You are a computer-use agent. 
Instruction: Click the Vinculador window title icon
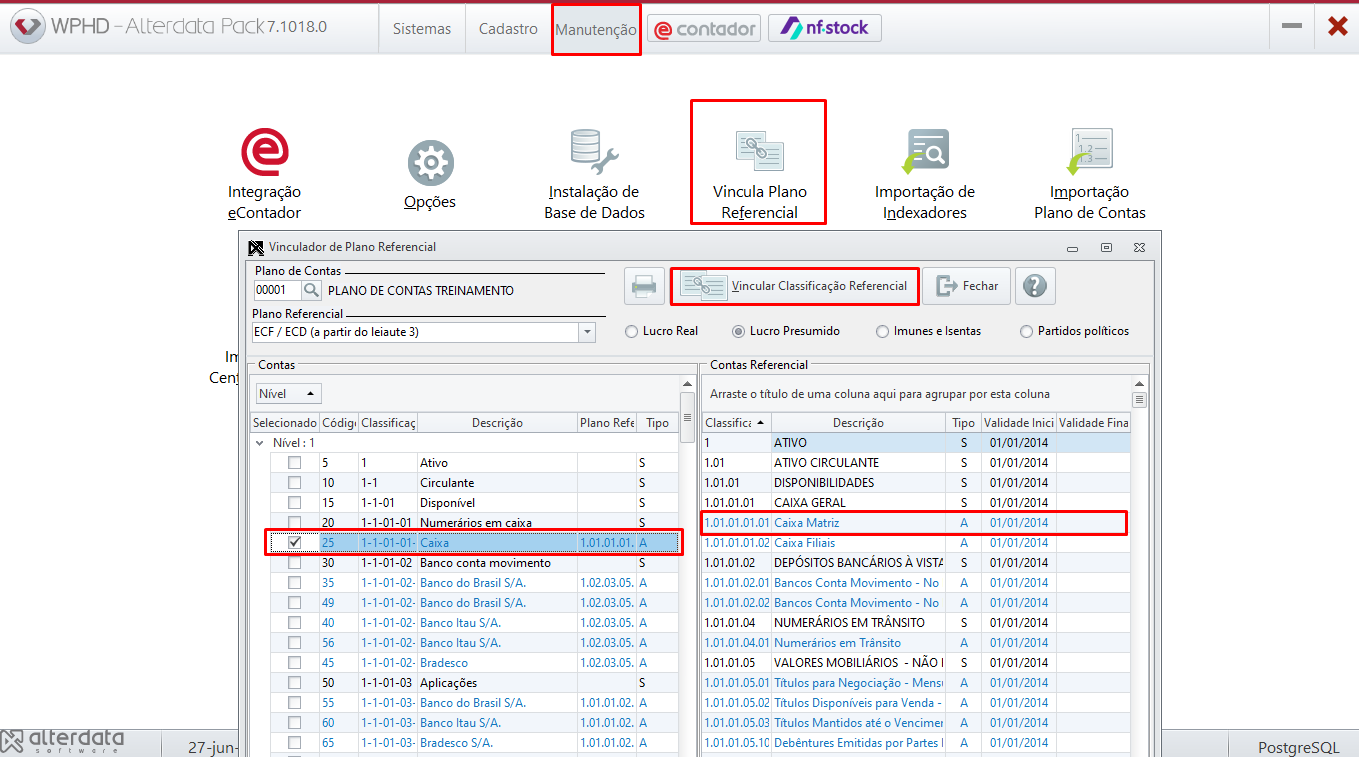257,247
